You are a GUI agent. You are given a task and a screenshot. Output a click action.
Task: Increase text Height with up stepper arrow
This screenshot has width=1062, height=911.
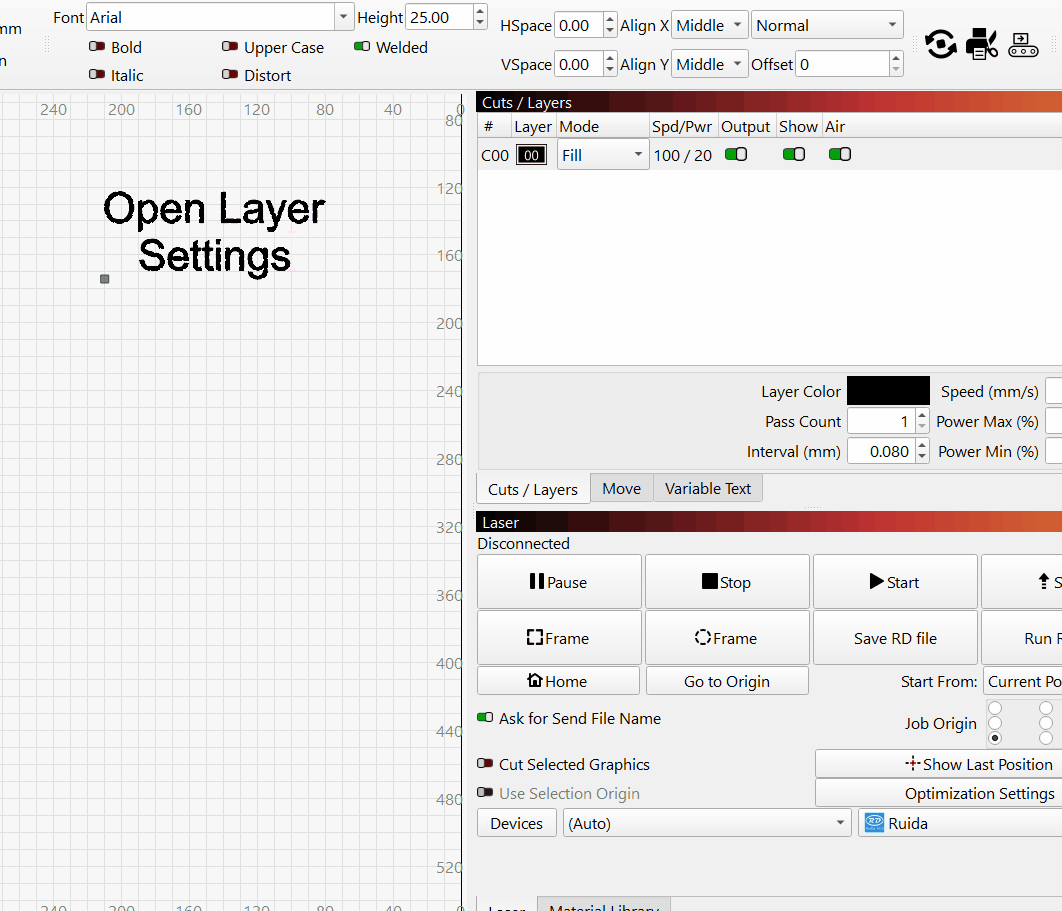pos(480,12)
